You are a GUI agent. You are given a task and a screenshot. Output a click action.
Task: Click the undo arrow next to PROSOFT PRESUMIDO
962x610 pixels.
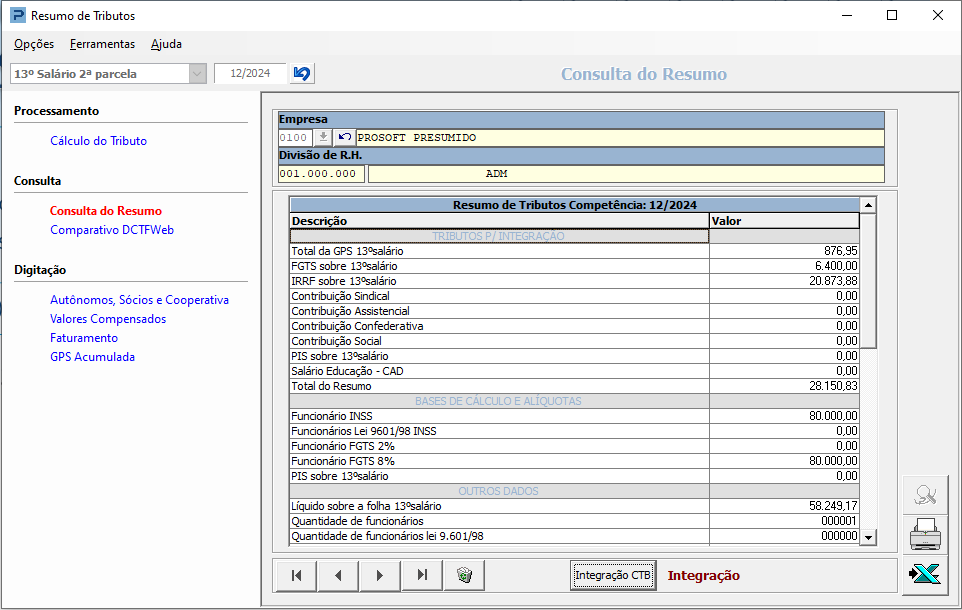[x=344, y=137]
